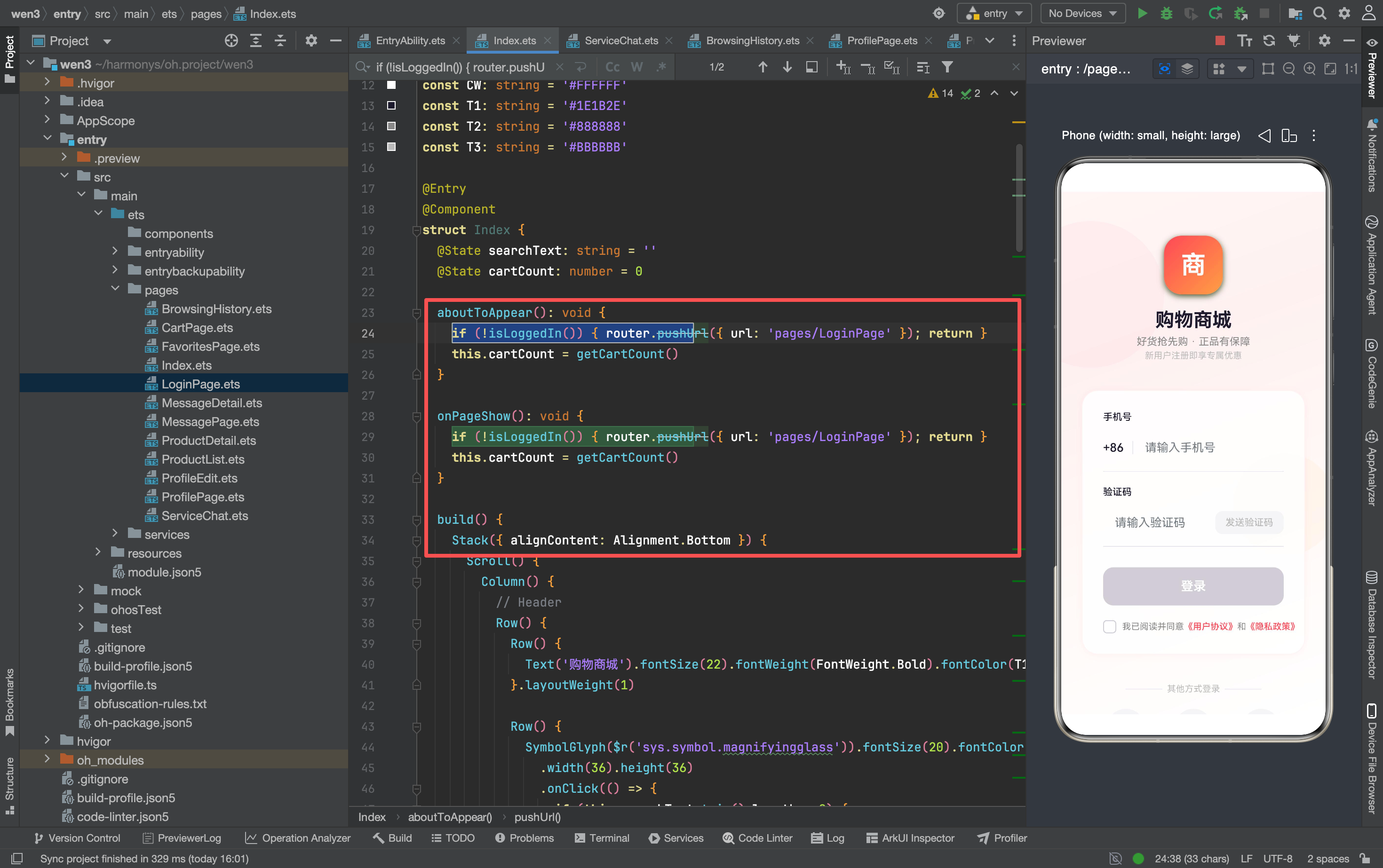Zoom in the preview
Screen dimensions: 1383x868
pyautogui.click(x=1309, y=69)
